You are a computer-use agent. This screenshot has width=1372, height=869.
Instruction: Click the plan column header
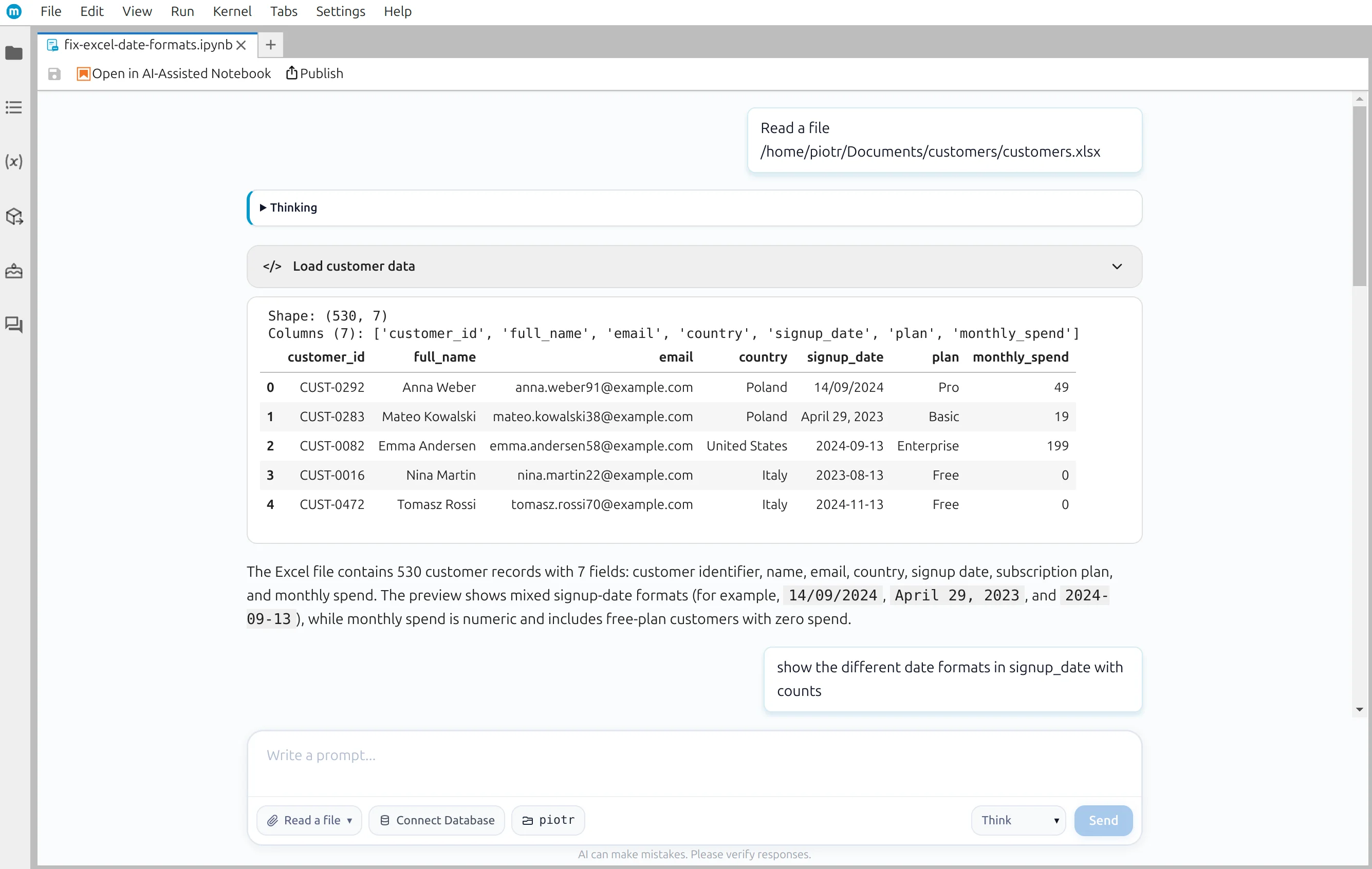945,357
